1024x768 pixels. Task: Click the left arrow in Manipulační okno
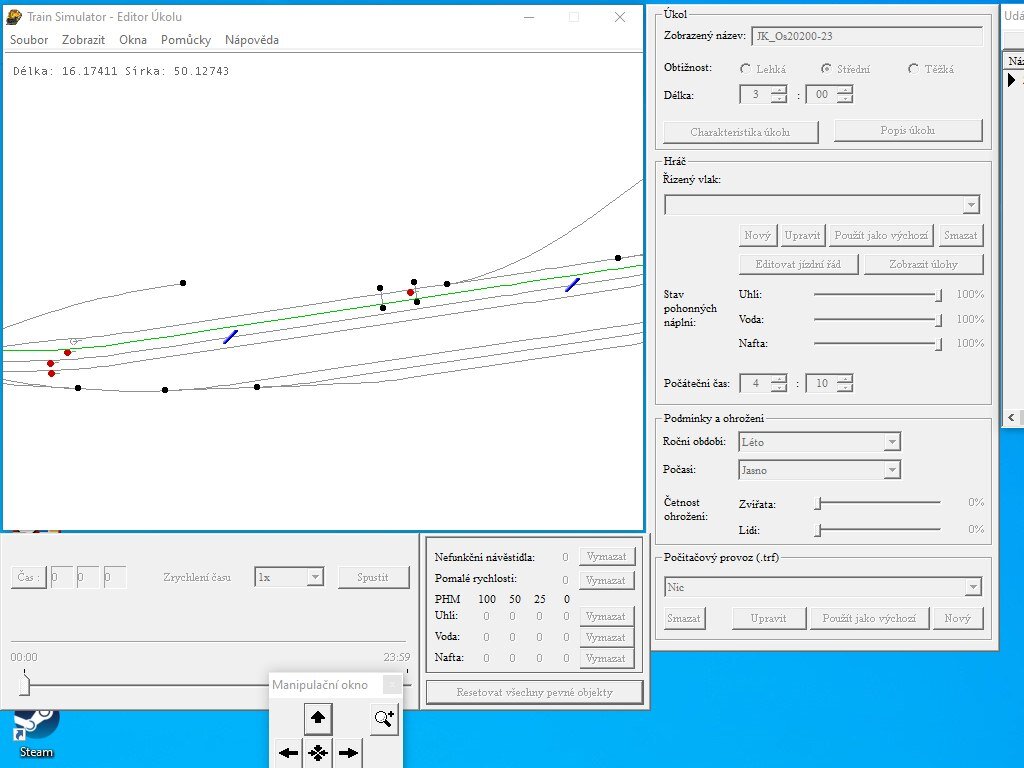coord(288,753)
